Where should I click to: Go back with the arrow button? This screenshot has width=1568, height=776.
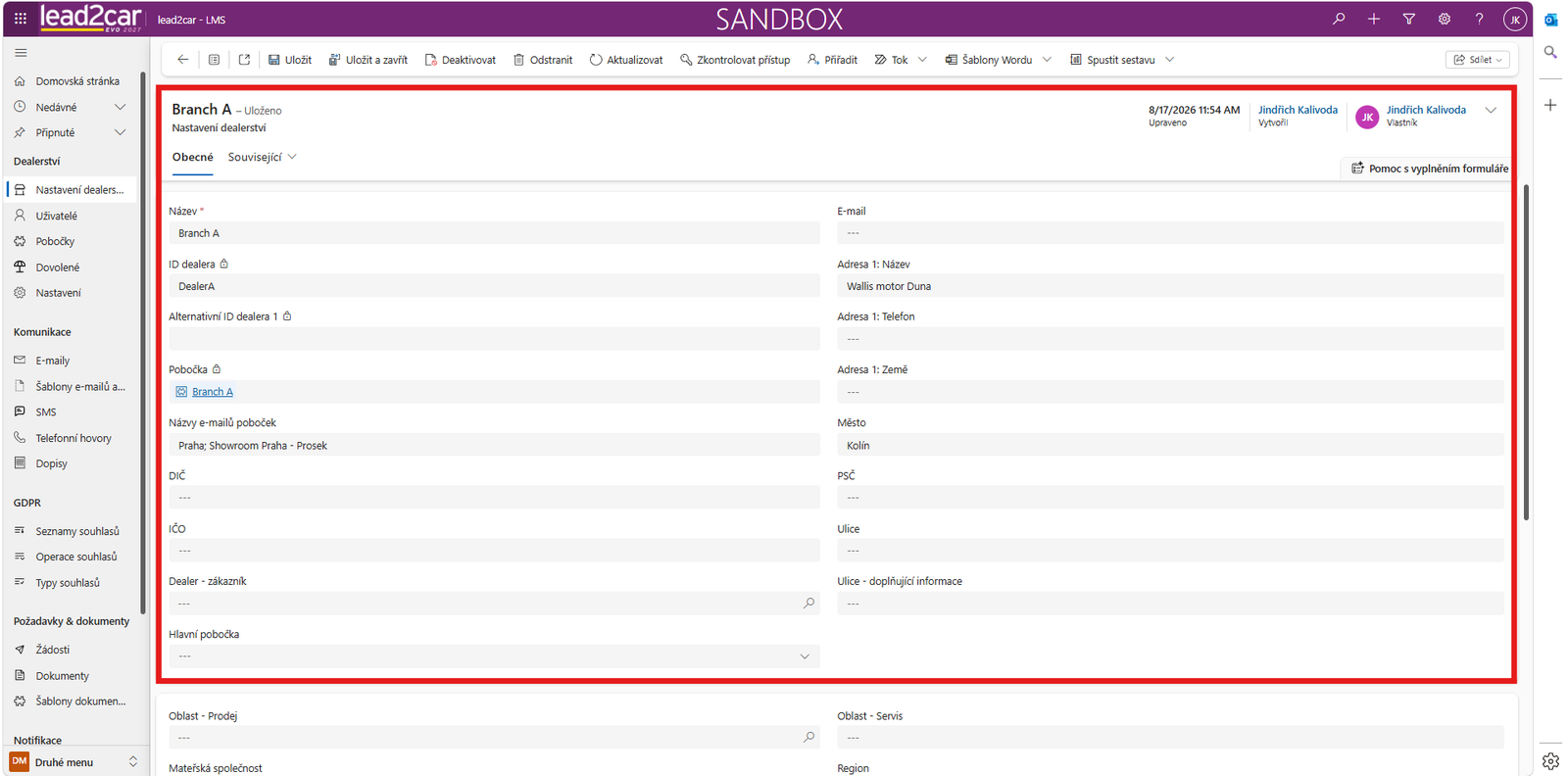pyautogui.click(x=183, y=60)
